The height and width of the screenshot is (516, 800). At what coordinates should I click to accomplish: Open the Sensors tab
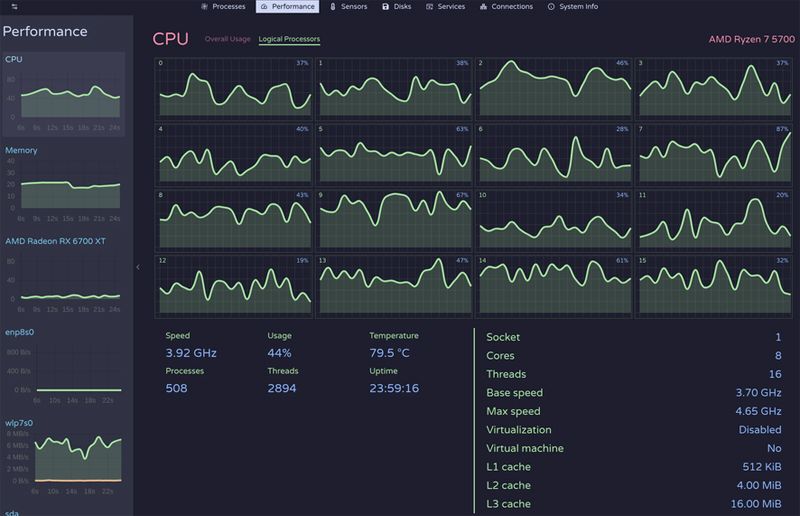pos(348,7)
